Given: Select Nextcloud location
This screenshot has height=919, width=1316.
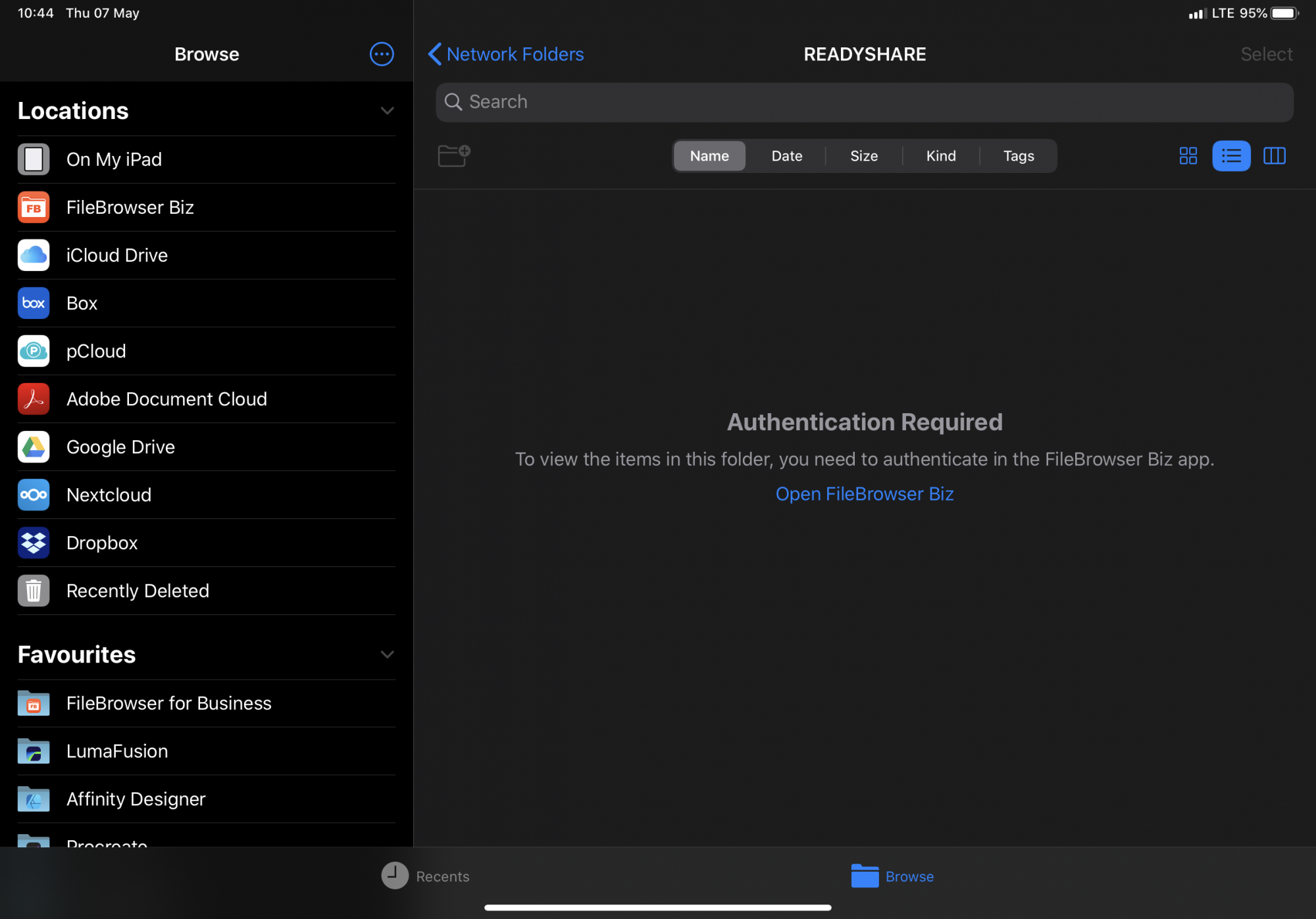Looking at the screenshot, I should tap(207, 495).
